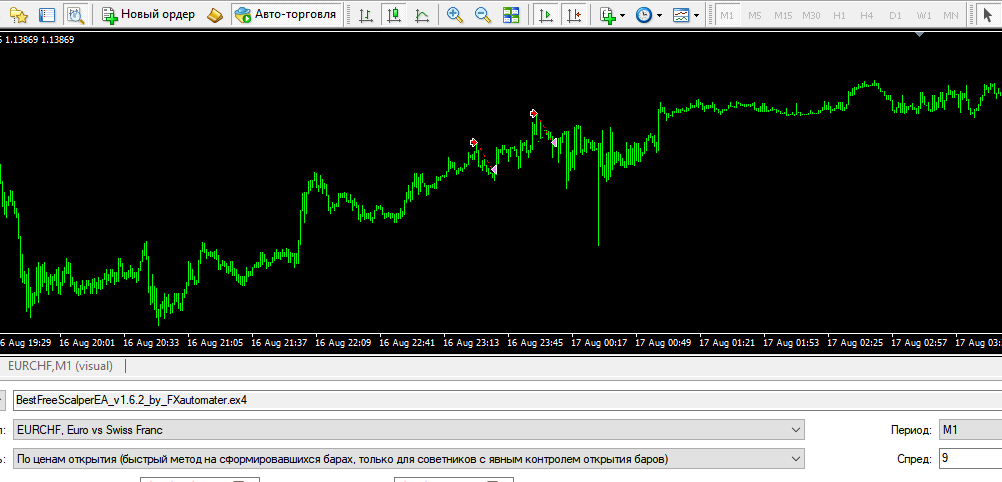Select the M1 timeframe

tap(727, 15)
